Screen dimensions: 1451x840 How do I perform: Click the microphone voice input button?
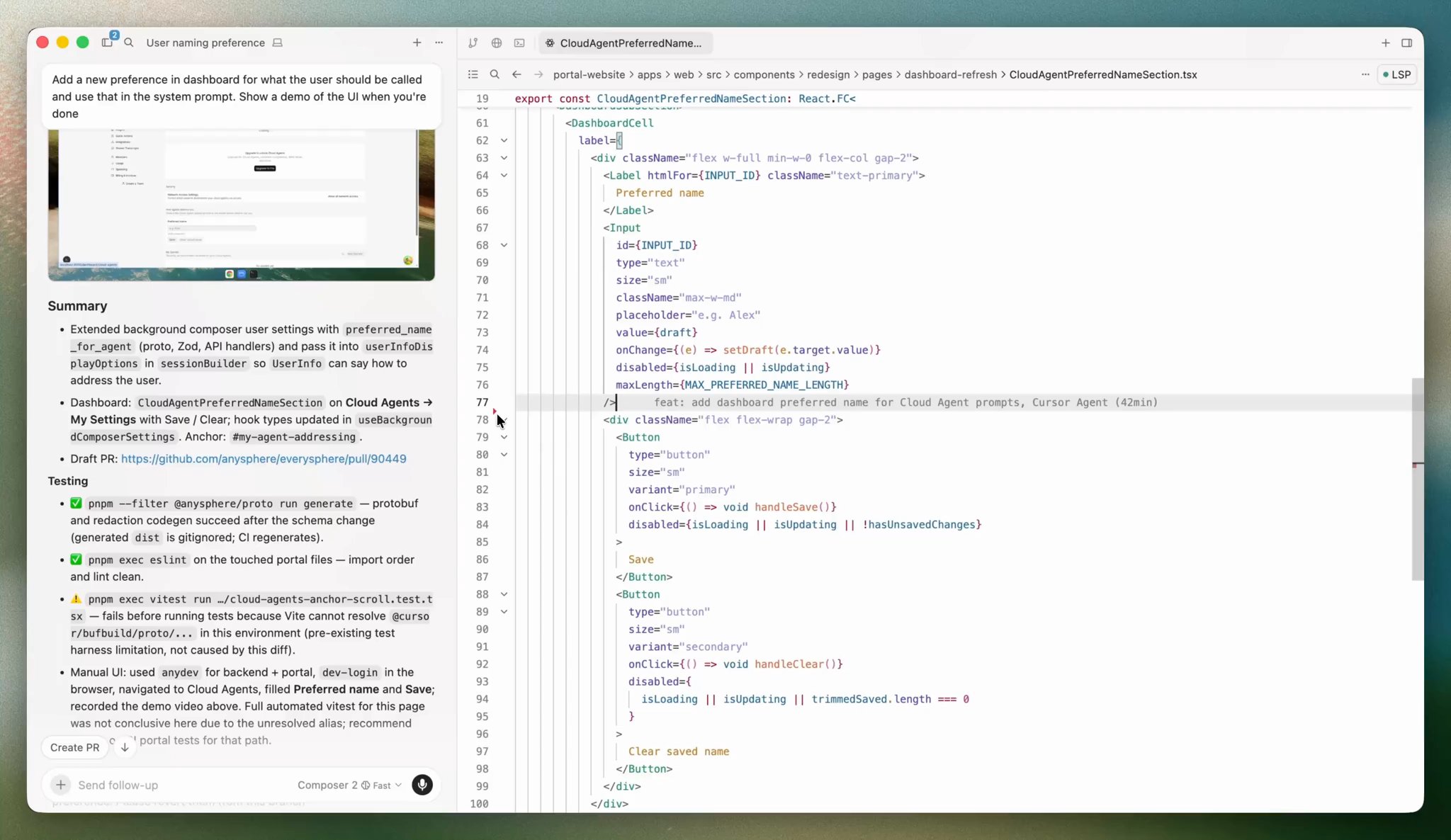(x=422, y=785)
